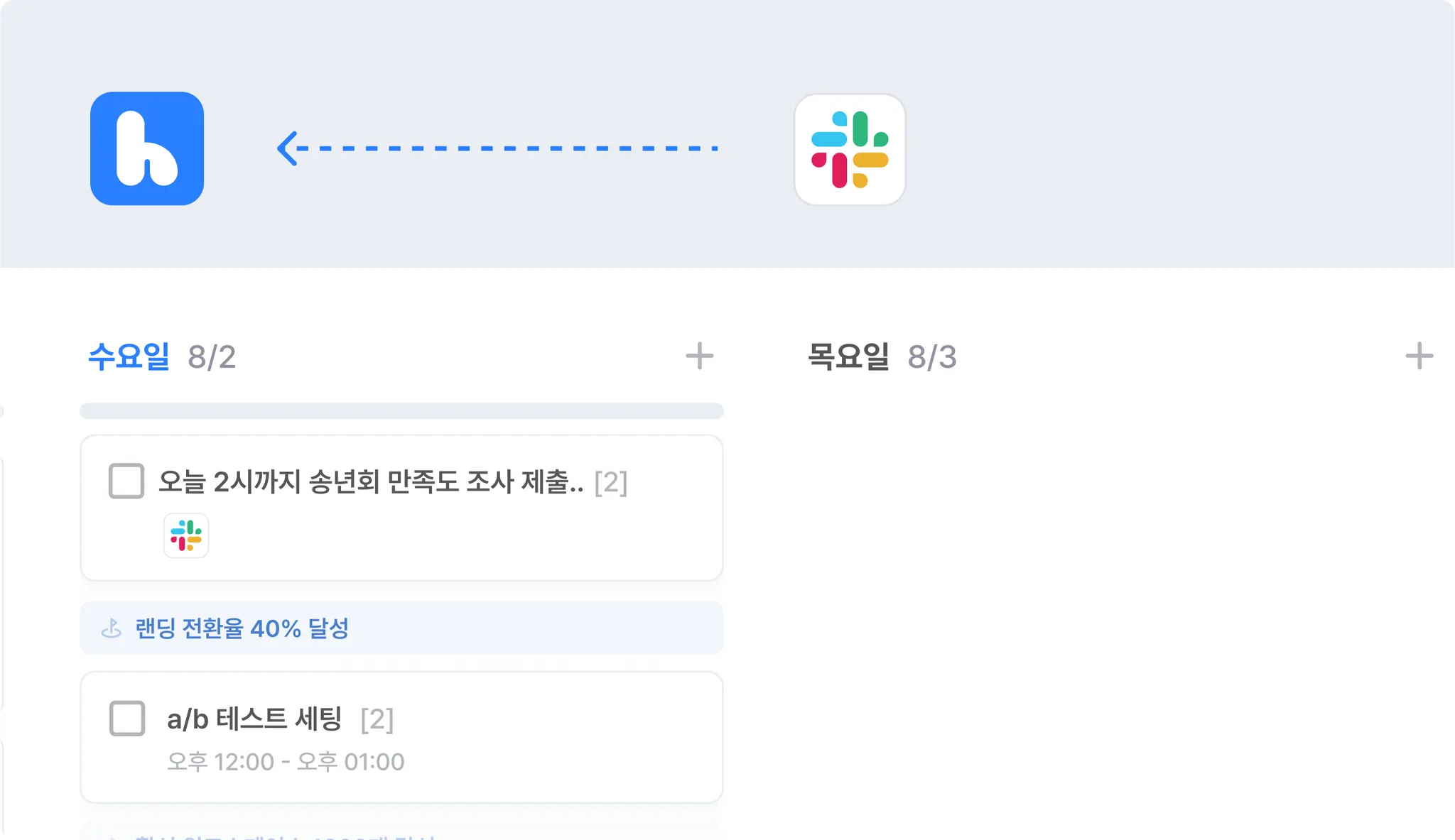
Task: Open the 오늘 2시까지 송년회 task title
Action: click(x=369, y=482)
